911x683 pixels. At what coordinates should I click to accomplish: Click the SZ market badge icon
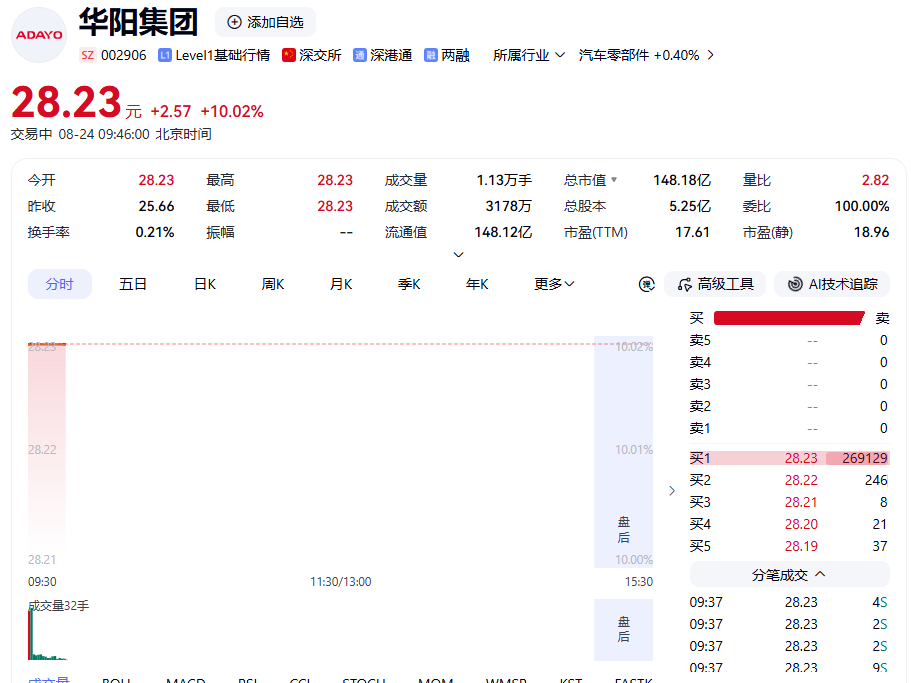coord(87,55)
